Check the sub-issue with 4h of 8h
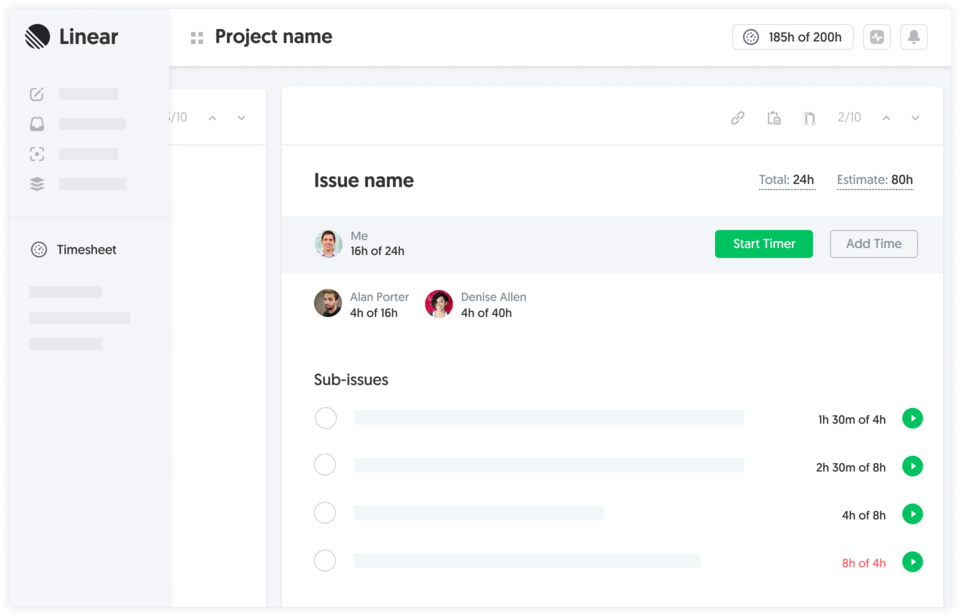The width and height of the screenshot is (960, 616). pyautogui.click(x=325, y=513)
